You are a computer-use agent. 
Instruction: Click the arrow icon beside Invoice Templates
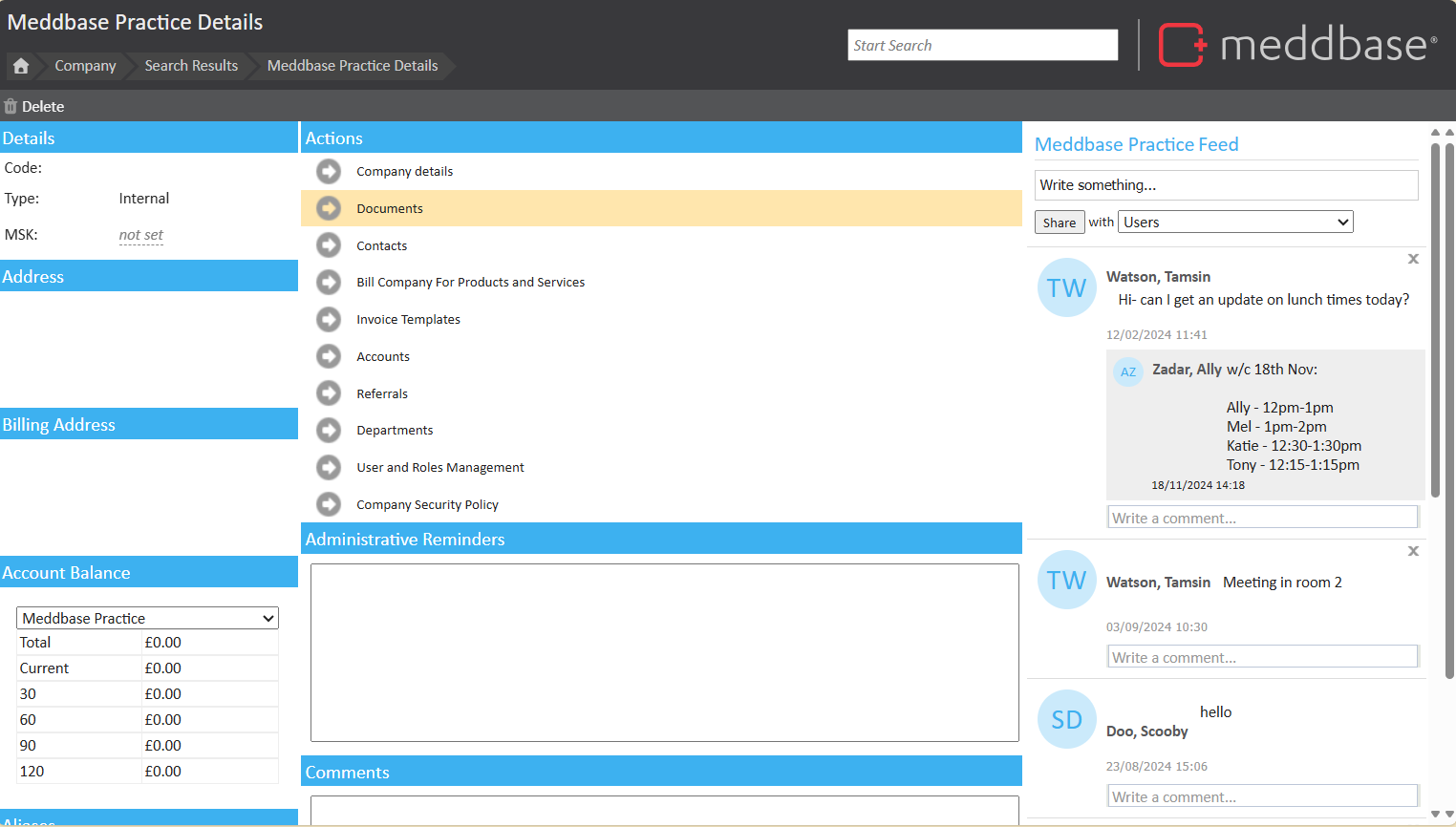329,320
